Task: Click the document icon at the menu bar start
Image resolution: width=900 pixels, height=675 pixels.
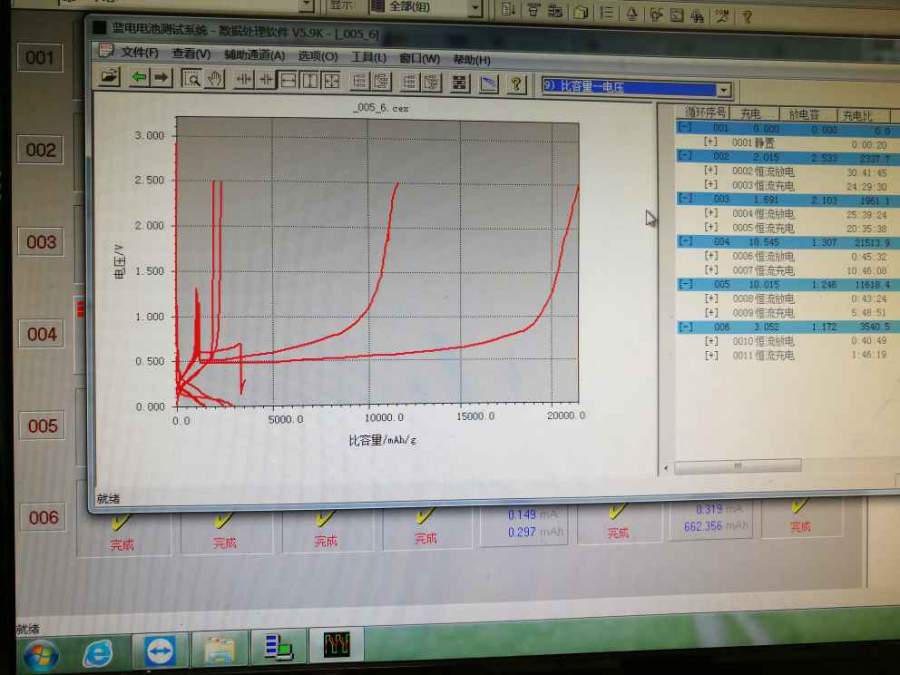Action: tap(106, 51)
